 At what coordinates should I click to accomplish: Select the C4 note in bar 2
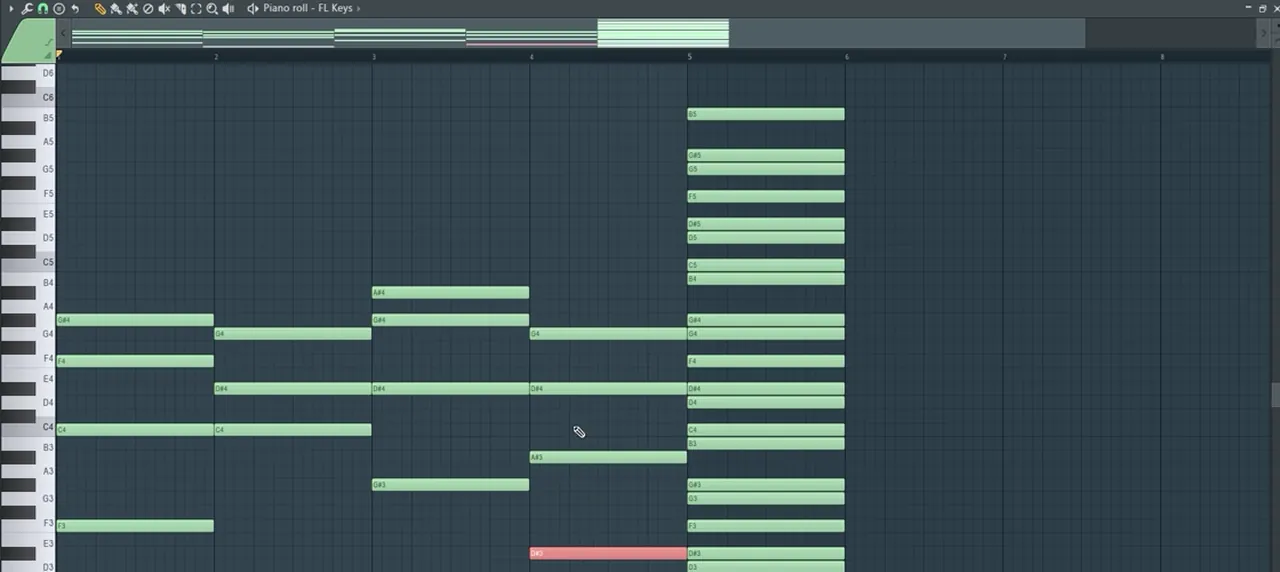click(x=293, y=430)
